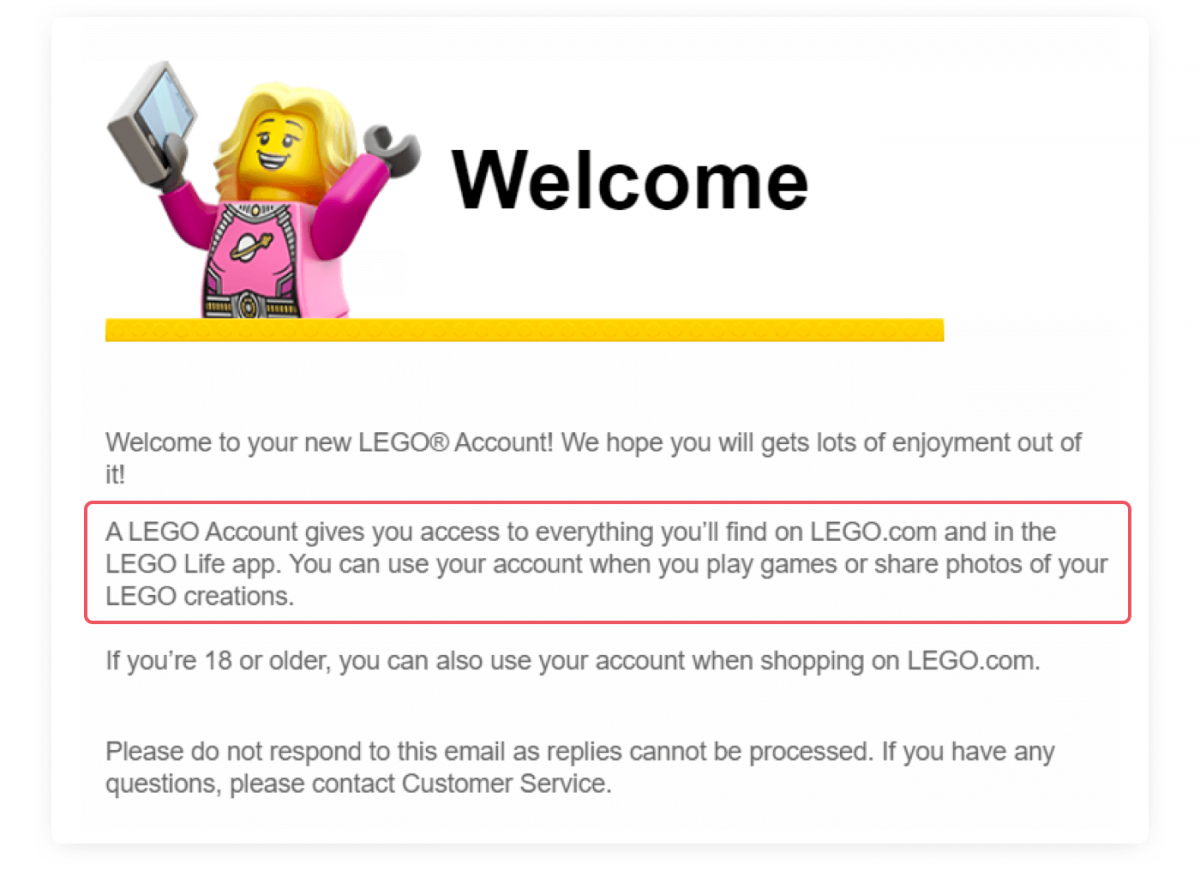Click the planet emblem on the pink torso
The height and width of the screenshot is (871, 1200).
(251, 245)
